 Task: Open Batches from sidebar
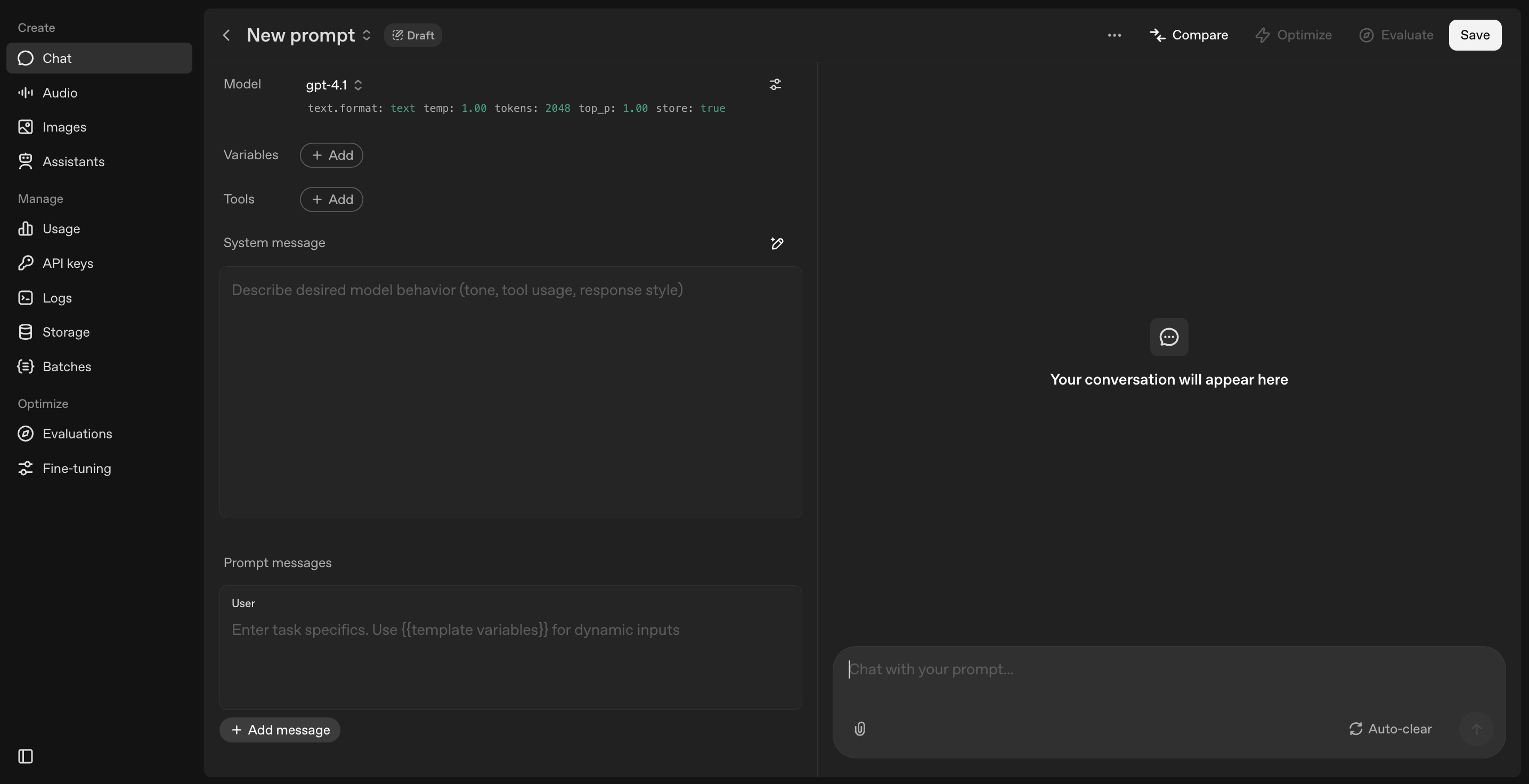coord(99,366)
